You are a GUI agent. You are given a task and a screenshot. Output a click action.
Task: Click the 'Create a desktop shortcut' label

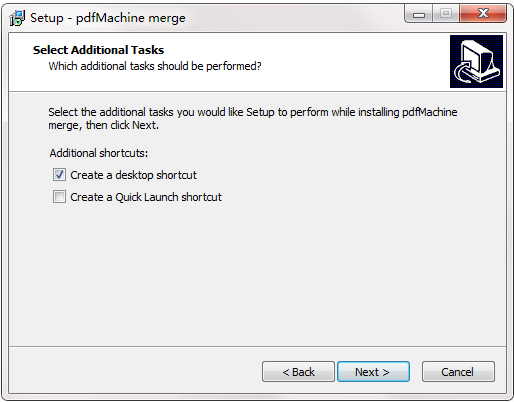[x=133, y=175]
